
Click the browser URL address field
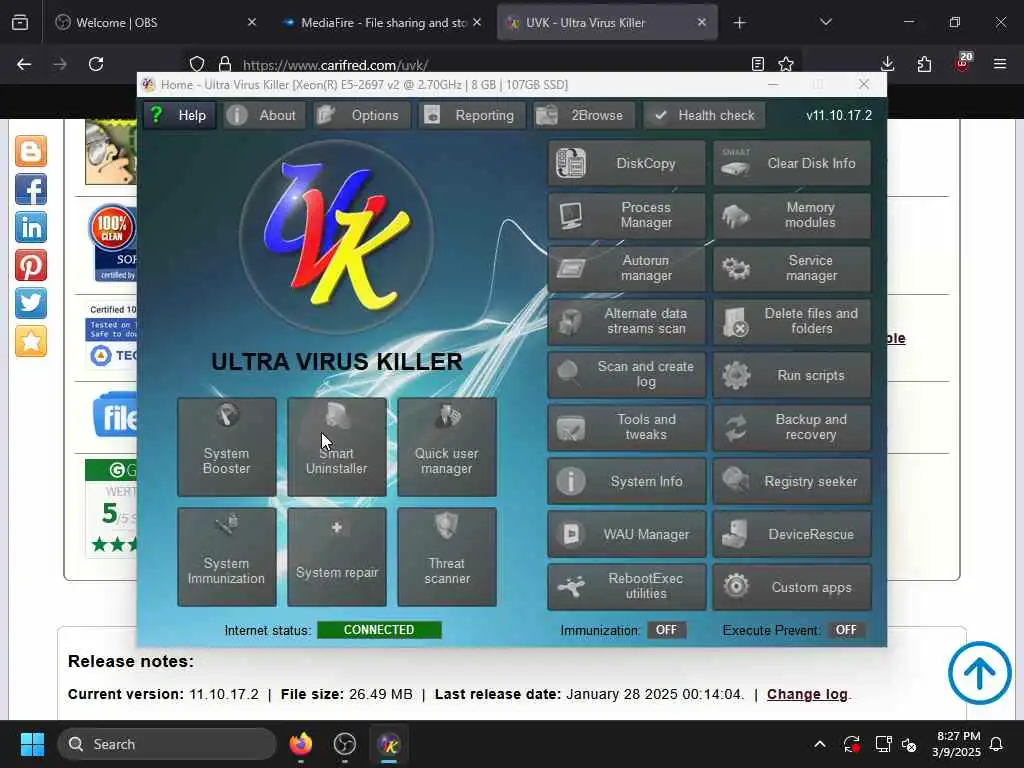[490, 65]
